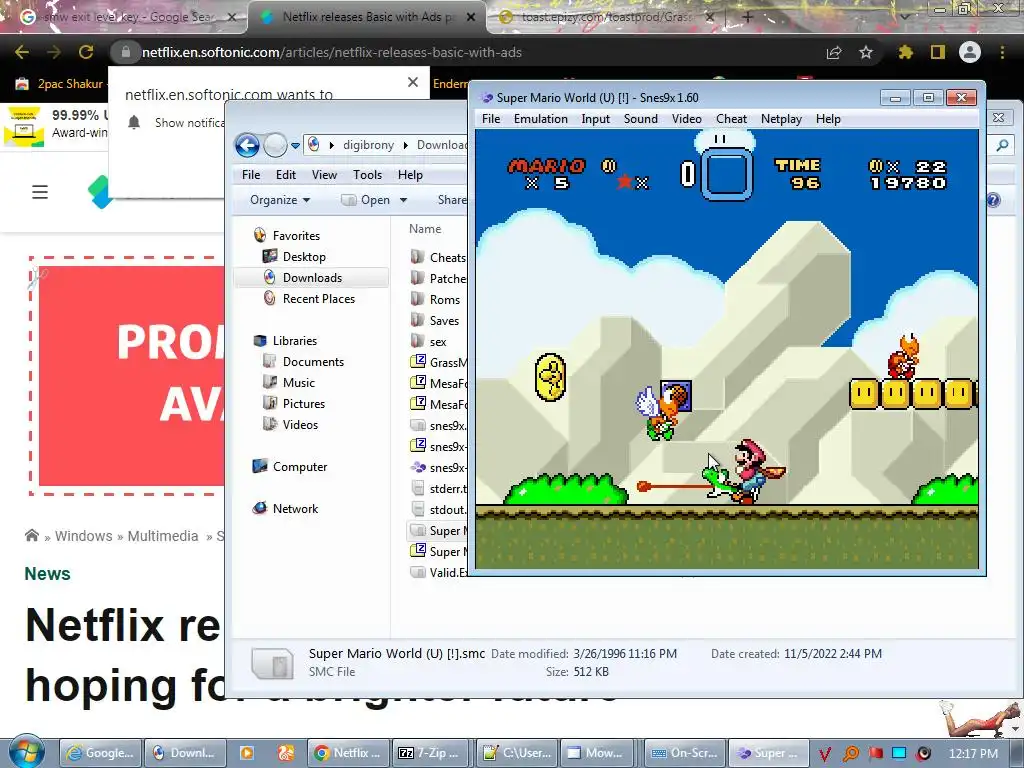Open the Snes9x Sound menu
Image resolution: width=1024 pixels, height=768 pixels.
coord(641,119)
